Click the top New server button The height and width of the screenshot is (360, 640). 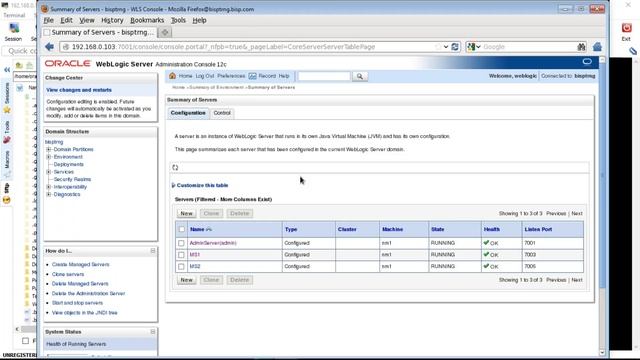click(x=187, y=213)
